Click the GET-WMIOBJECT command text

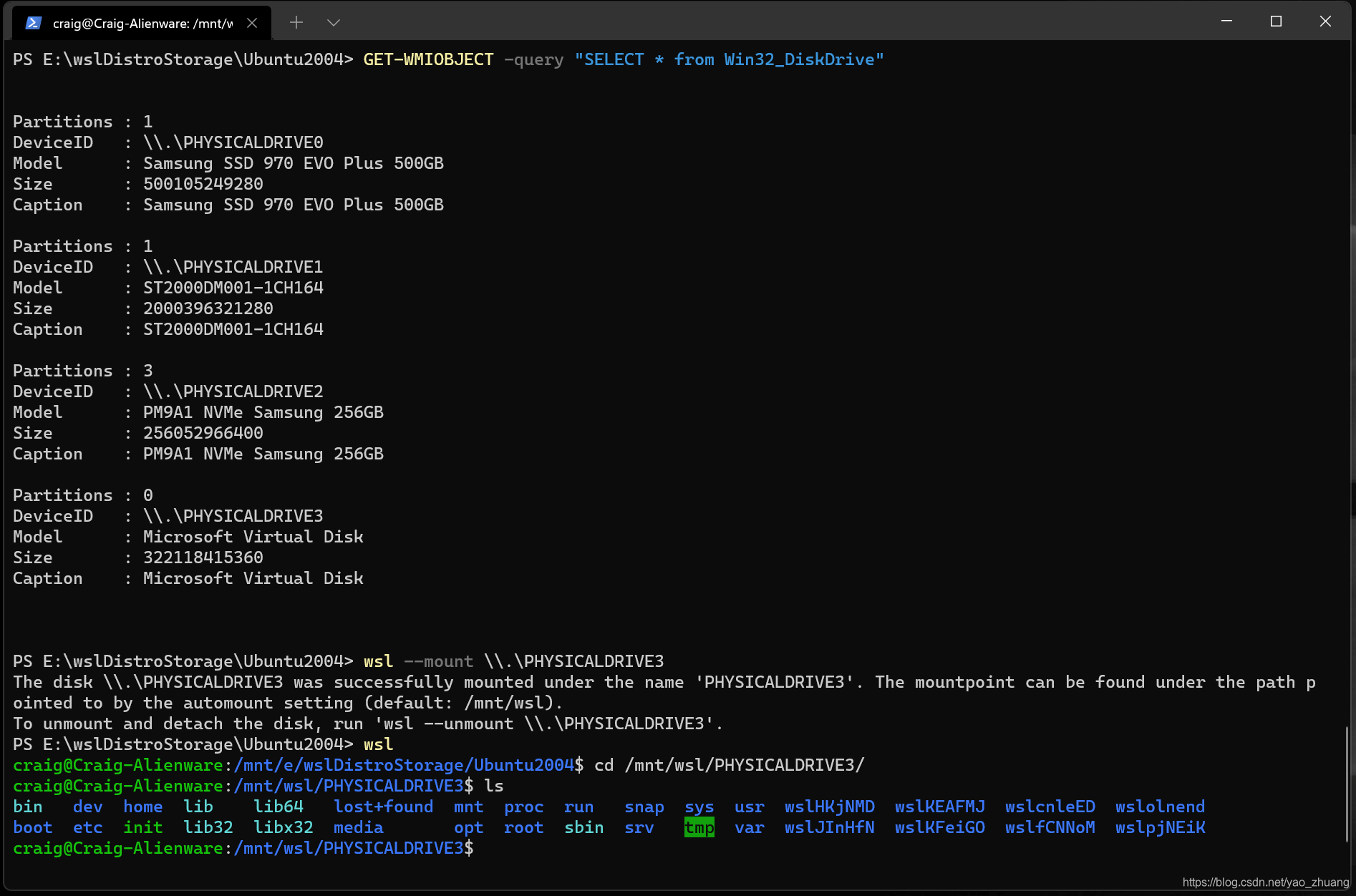[x=428, y=59]
